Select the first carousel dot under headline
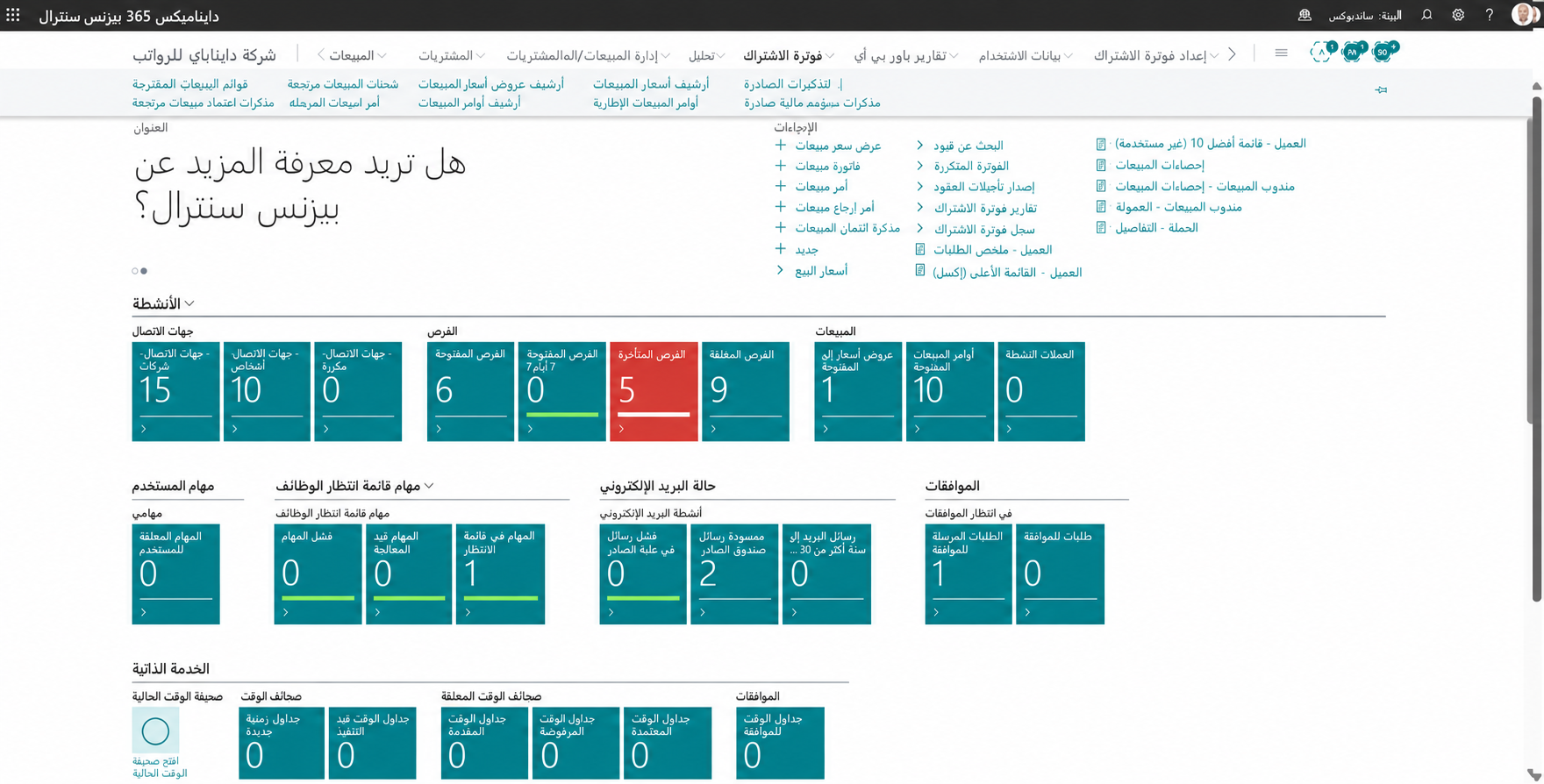 coord(135,271)
